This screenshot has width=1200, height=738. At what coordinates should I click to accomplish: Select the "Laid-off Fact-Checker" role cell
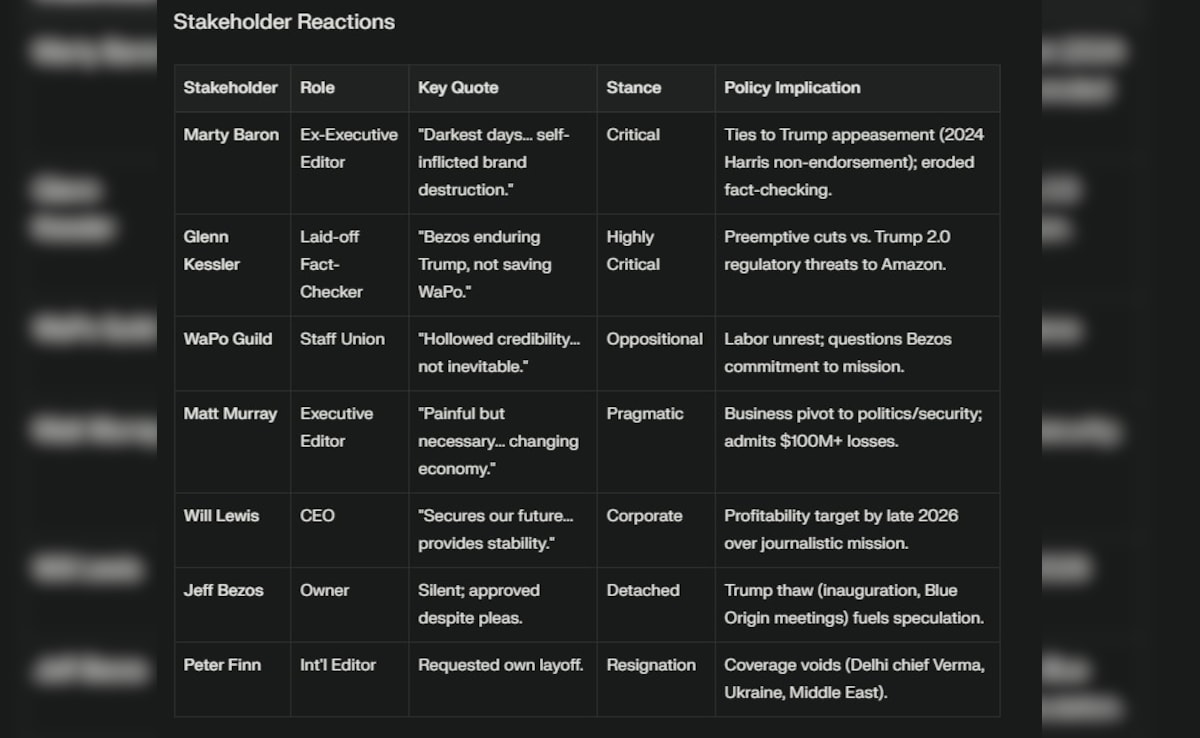pyautogui.click(x=331, y=264)
